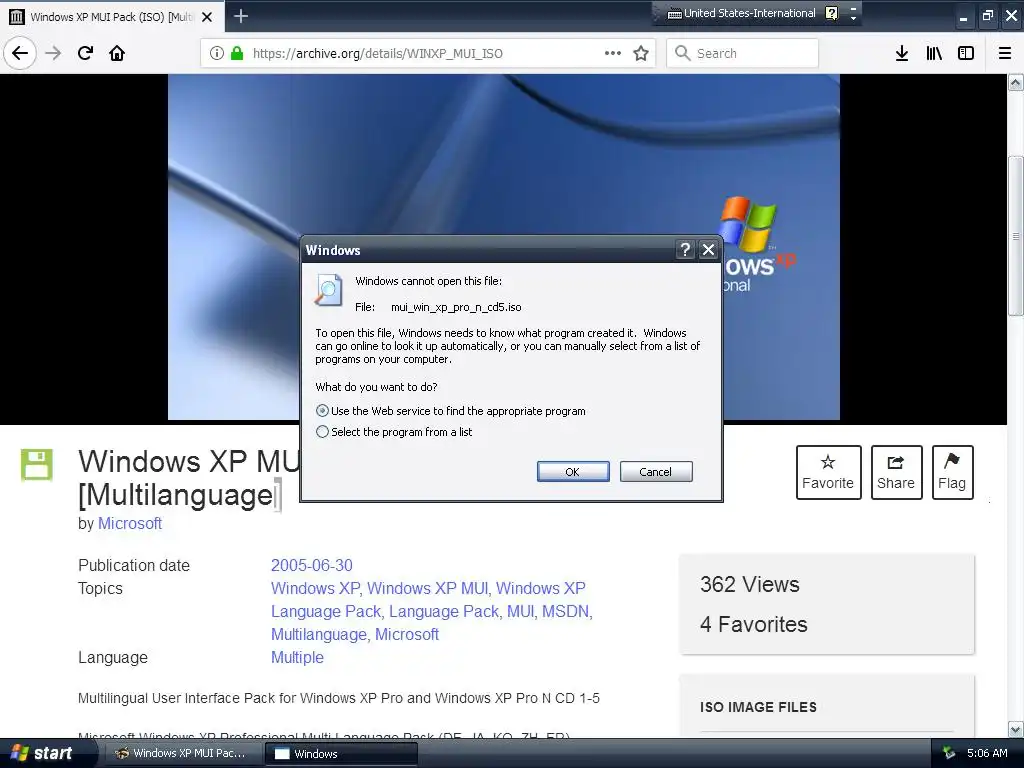
Task: Open the page actions three-dot menu
Action: [x=613, y=53]
